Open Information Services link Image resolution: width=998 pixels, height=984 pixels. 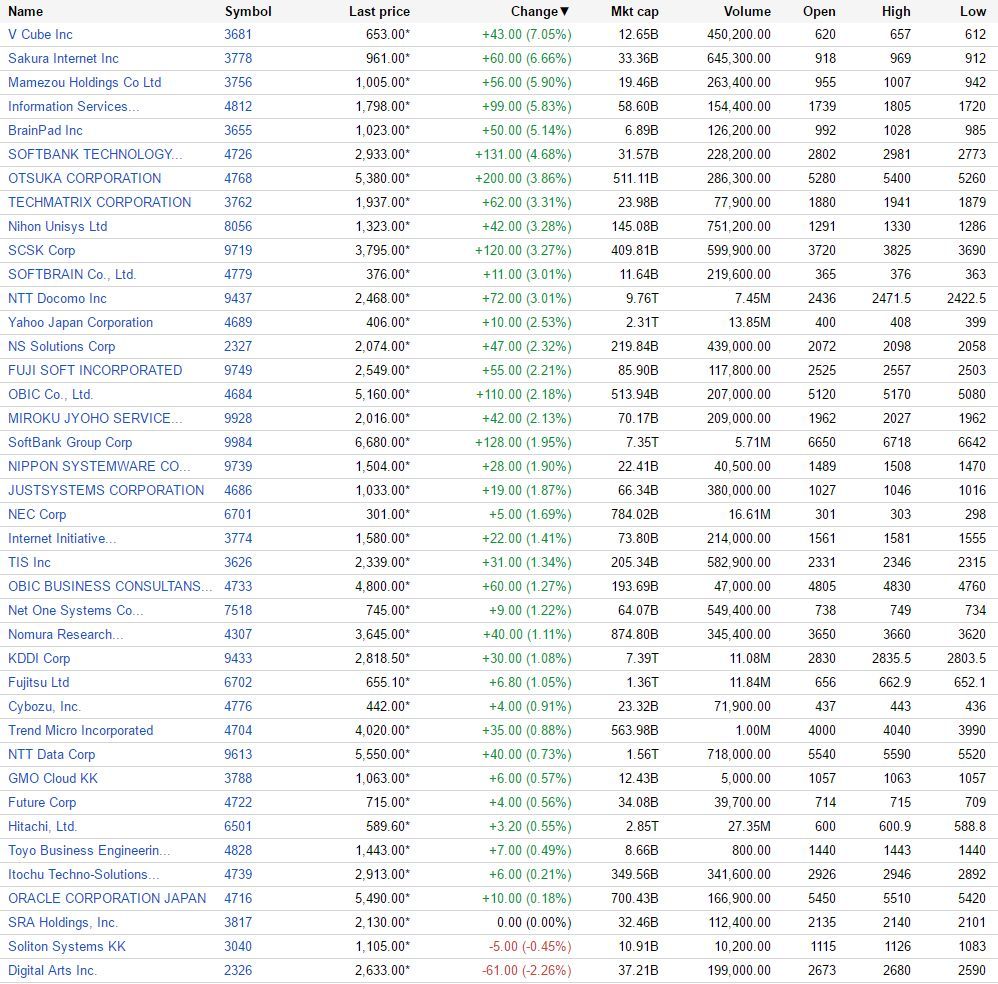coord(73,106)
